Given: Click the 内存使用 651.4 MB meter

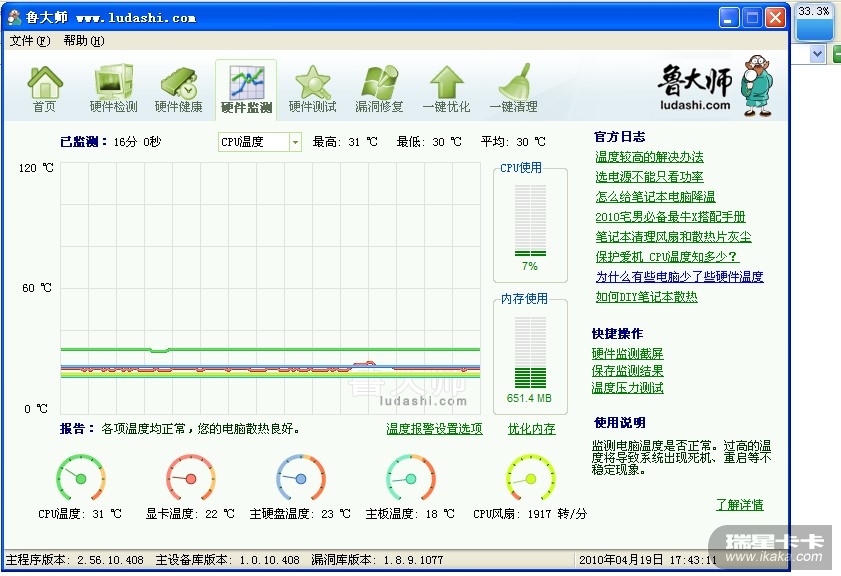Looking at the screenshot, I should [530, 357].
